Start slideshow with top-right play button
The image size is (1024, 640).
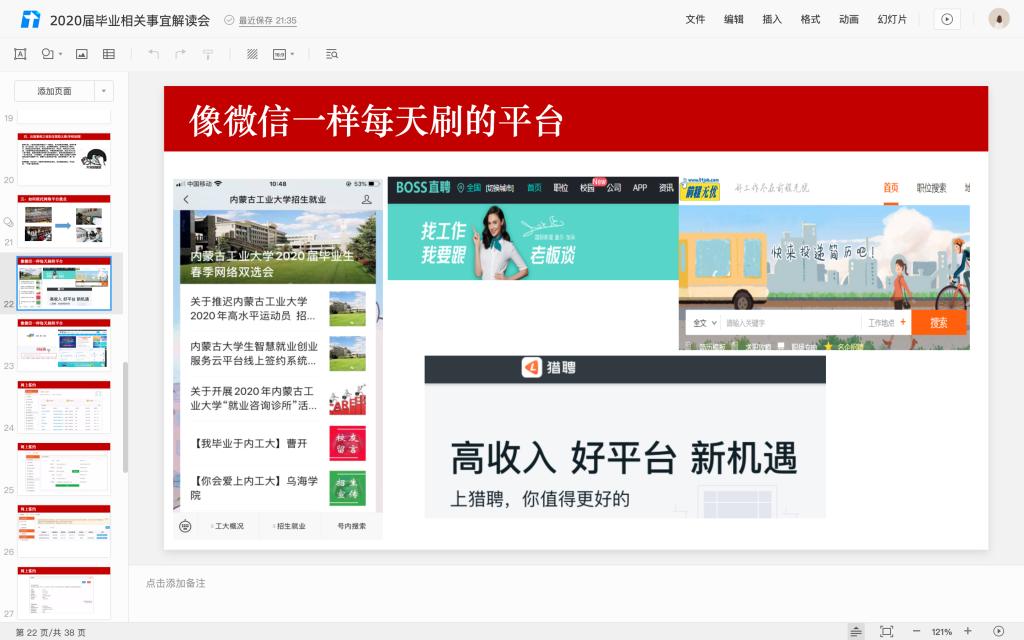pos(946,19)
